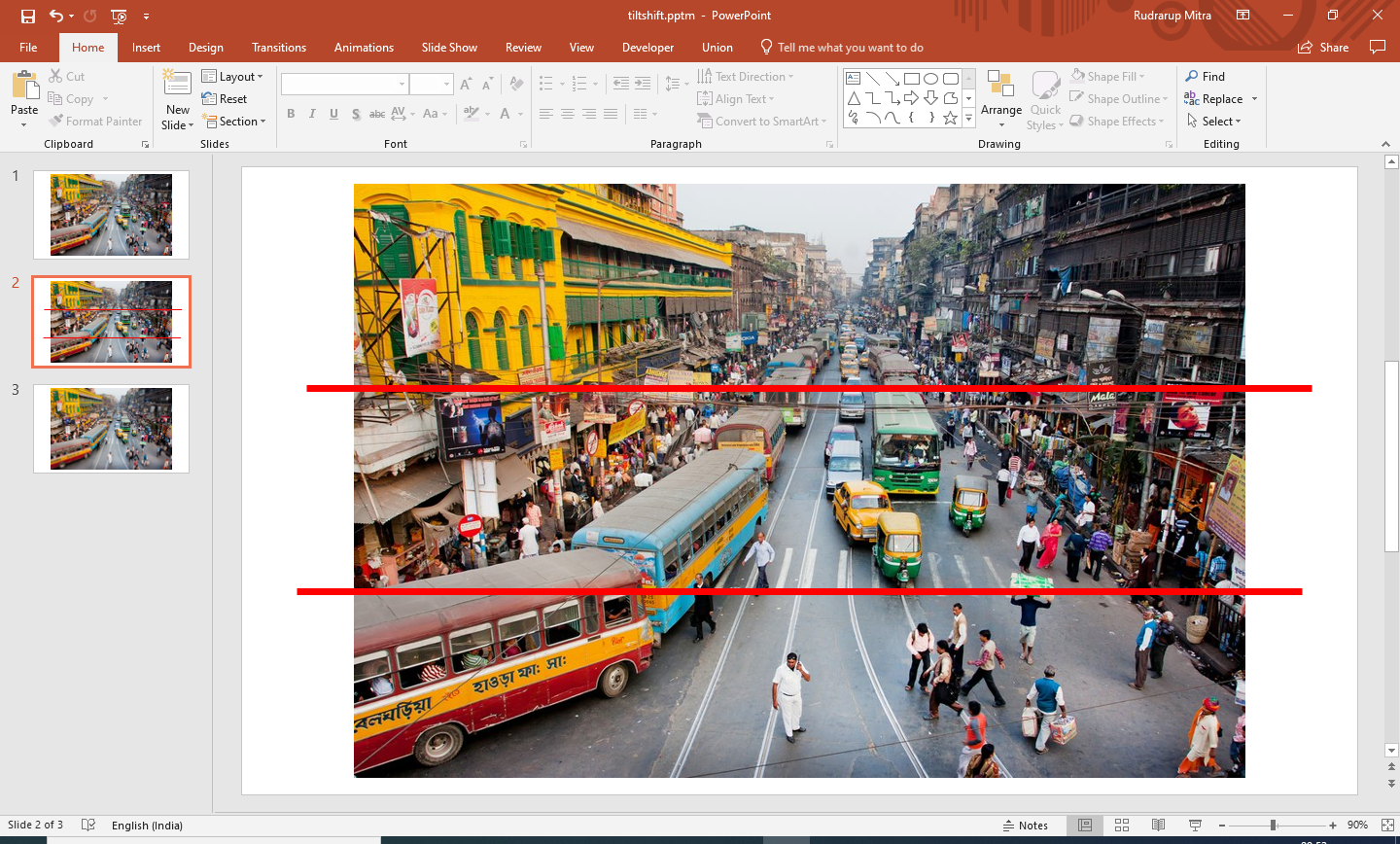Toggle Text Shadow
Viewport: 1400px width, 844px height.
[x=356, y=114]
